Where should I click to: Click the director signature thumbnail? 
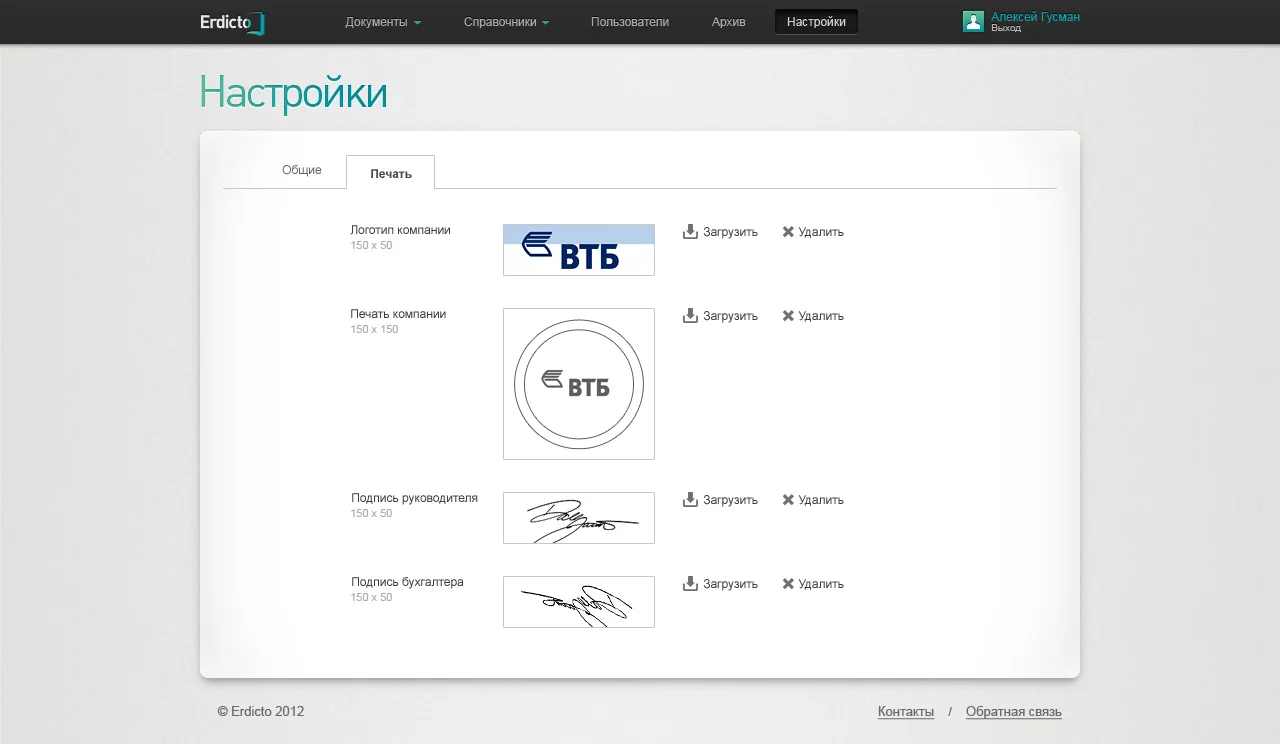579,518
